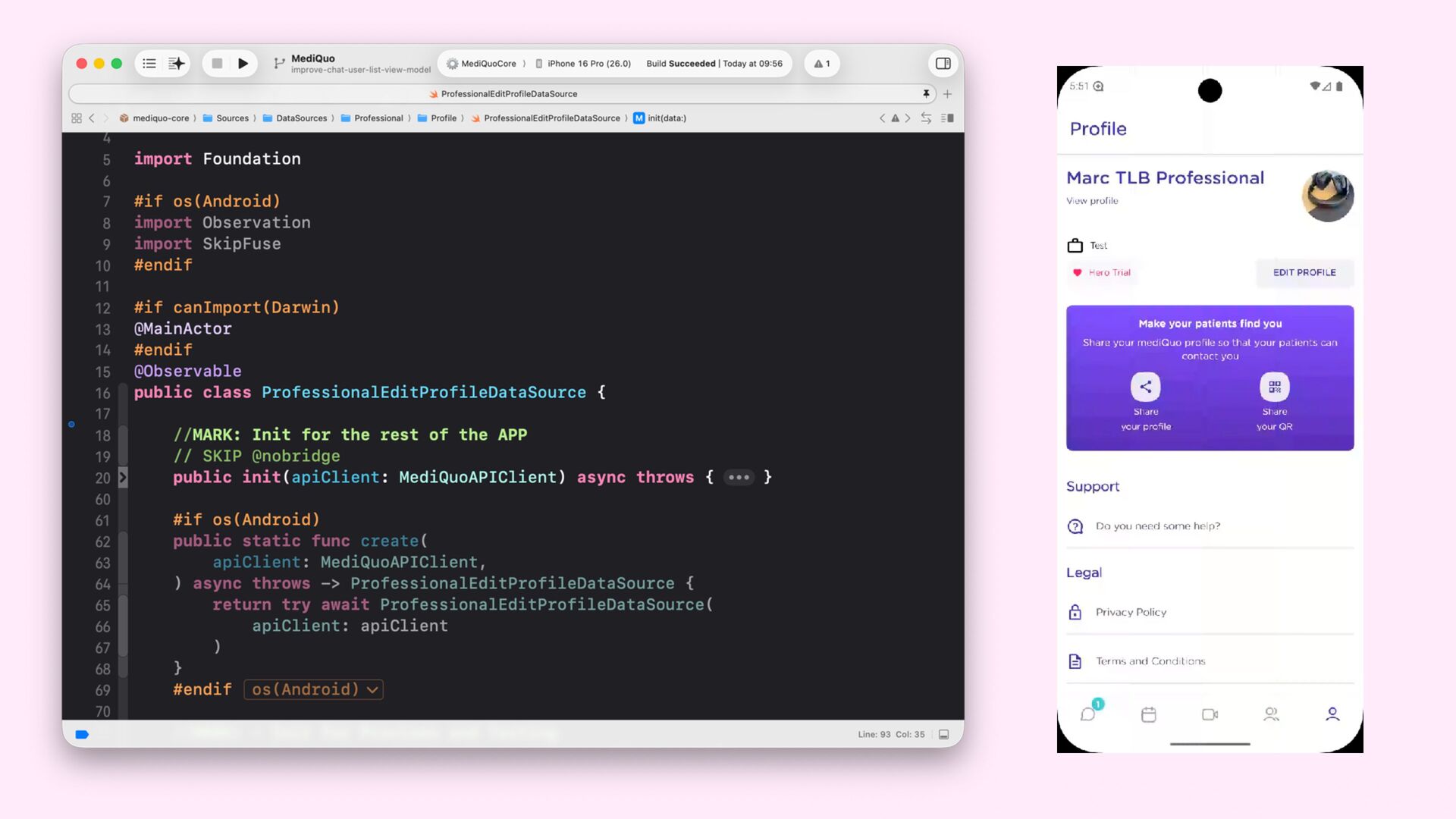Click the stop build button
The width and height of the screenshot is (1456, 819).
217,64
